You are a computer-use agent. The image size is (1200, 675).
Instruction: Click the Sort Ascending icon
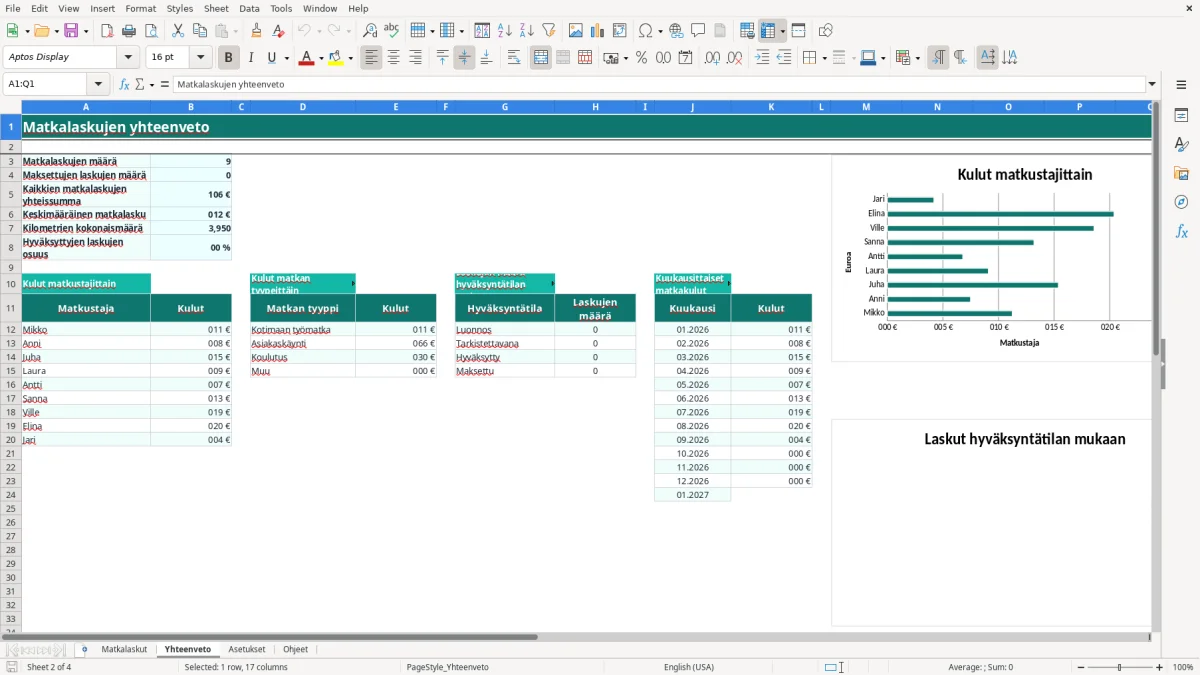[505, 31]
